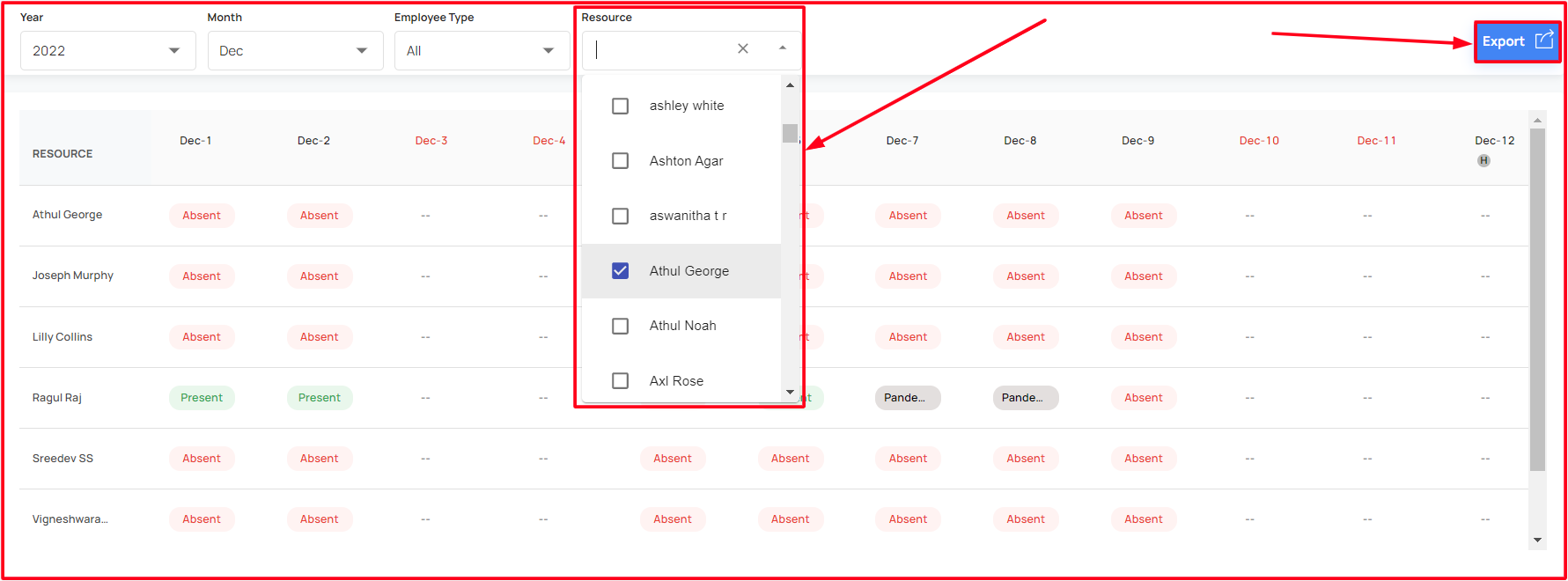1568x581 pixels.
Task: Clear the Resource field with the X icon
Action: pyautogui.click(x=743, y=49)
